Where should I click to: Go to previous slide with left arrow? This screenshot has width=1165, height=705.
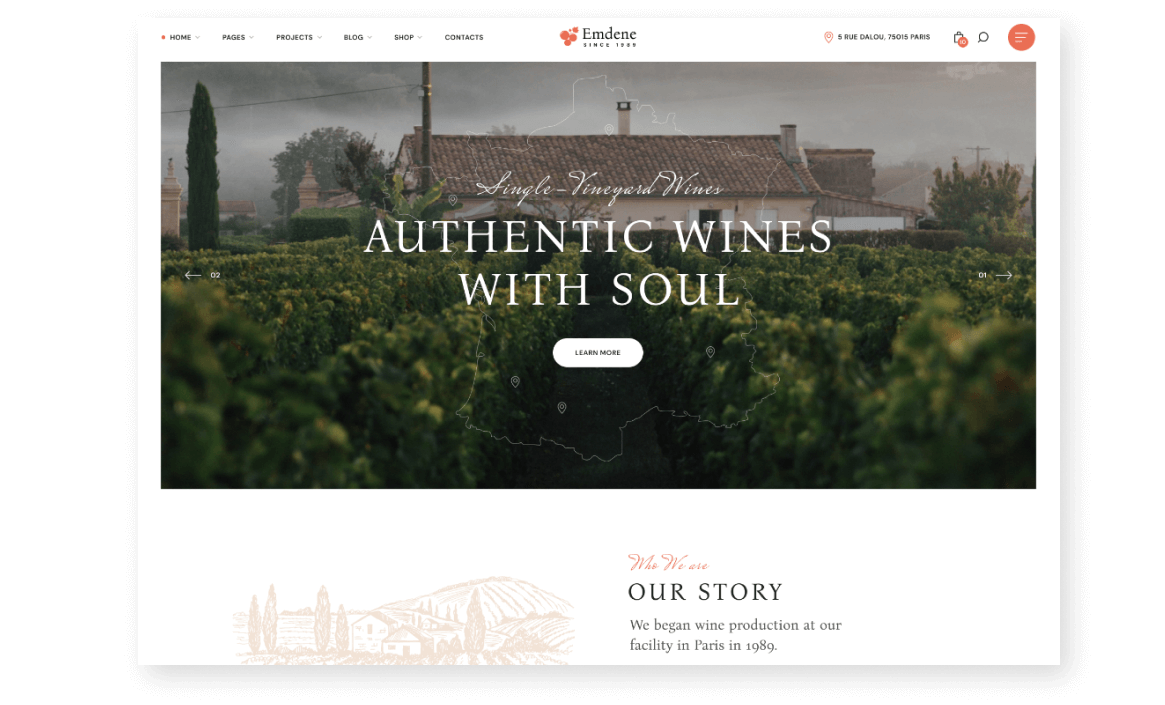click(193, 275)
